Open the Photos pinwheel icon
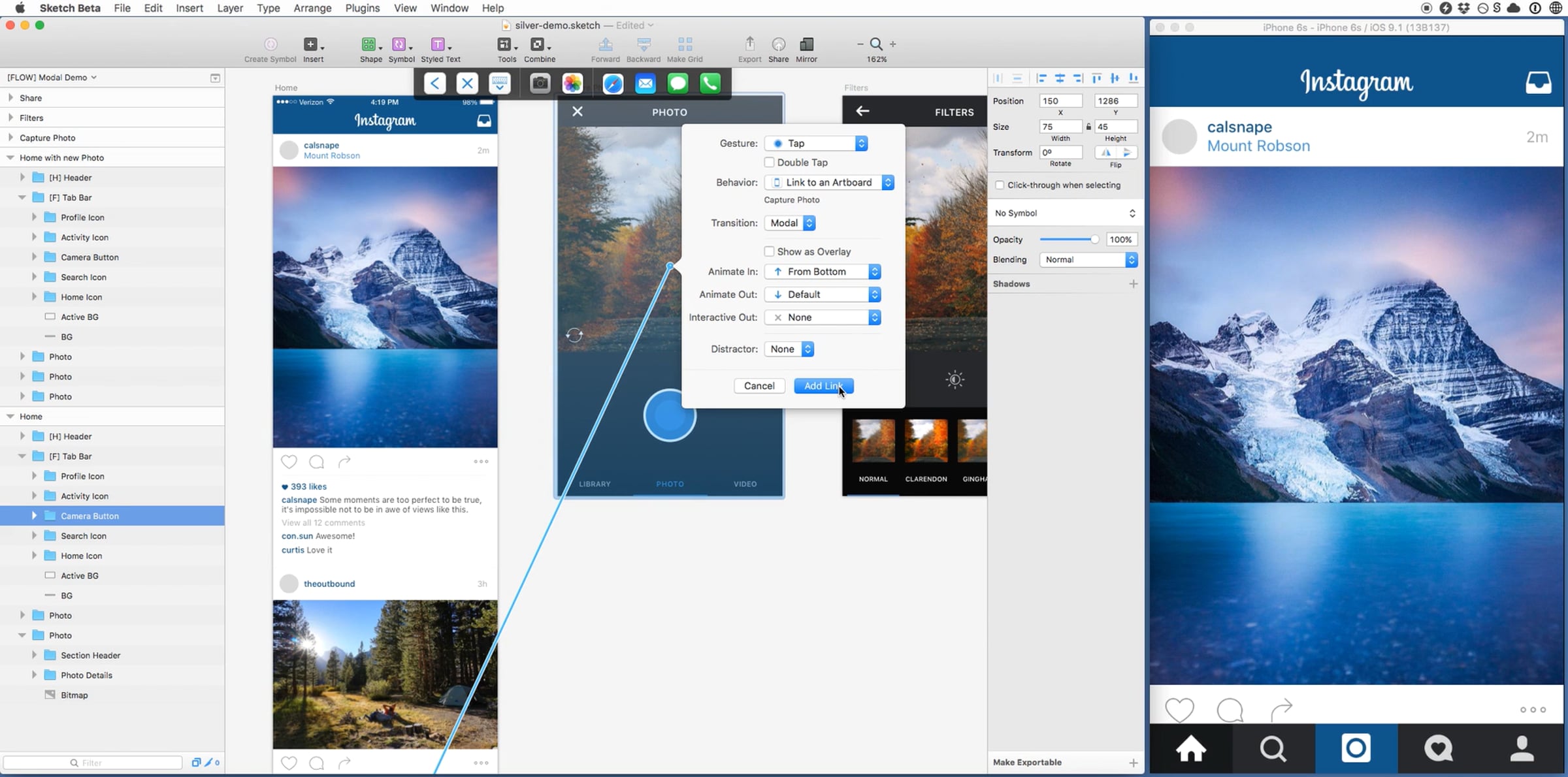 point(572,83)
